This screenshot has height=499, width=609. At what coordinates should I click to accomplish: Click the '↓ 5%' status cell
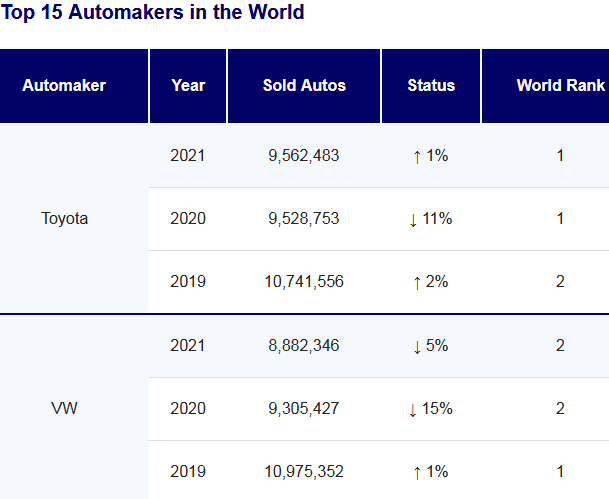click(431, 346)
